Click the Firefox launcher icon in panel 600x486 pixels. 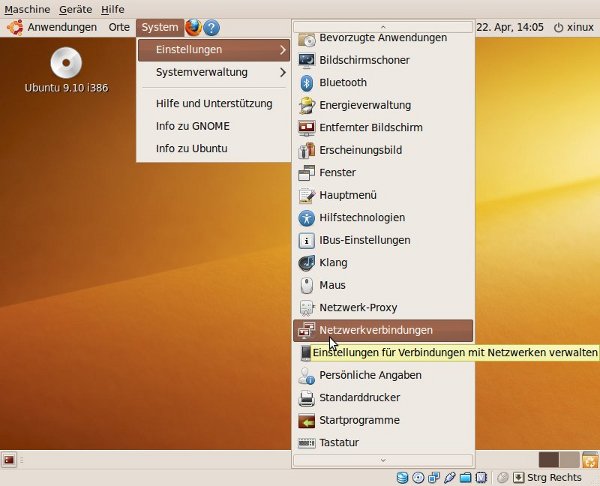coord(193,27)
